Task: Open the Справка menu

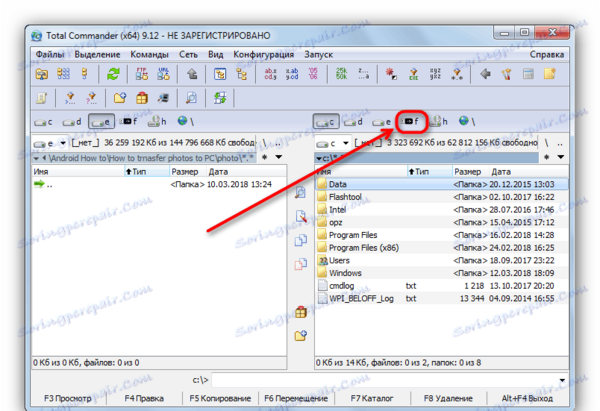Action: point(547,55)
